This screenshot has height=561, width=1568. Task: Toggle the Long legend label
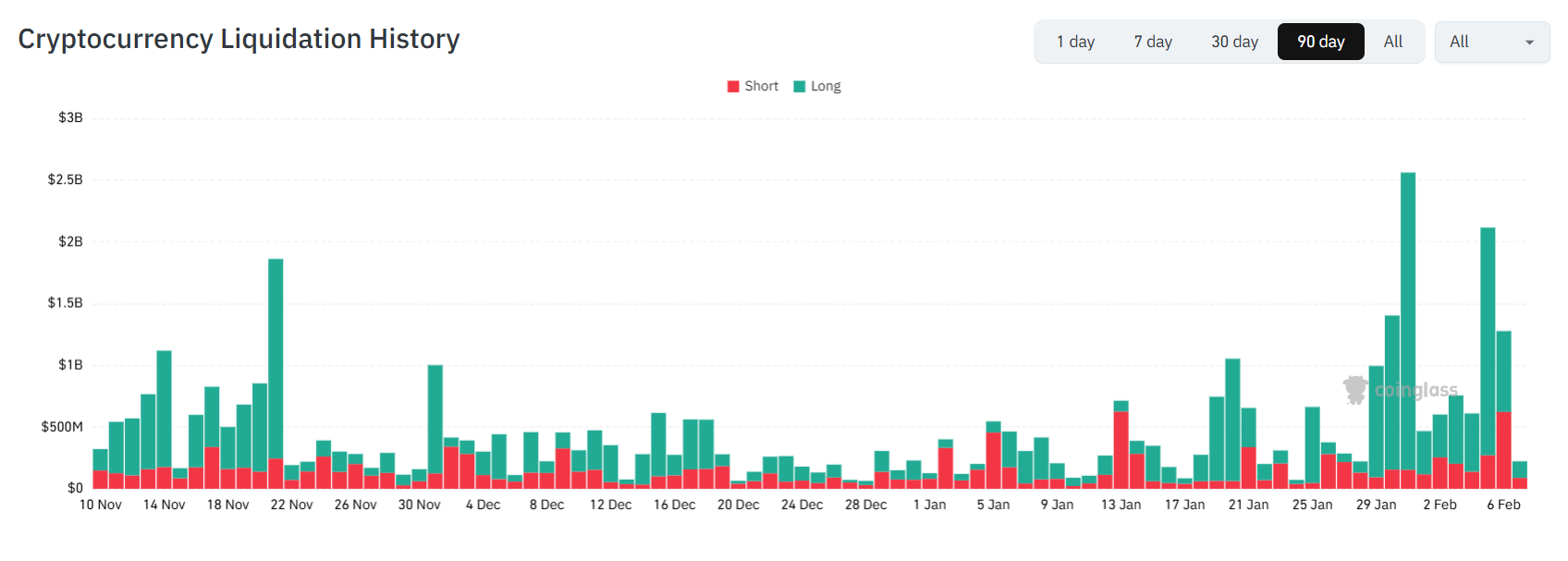pyautogui.click(x=826, y=86)
